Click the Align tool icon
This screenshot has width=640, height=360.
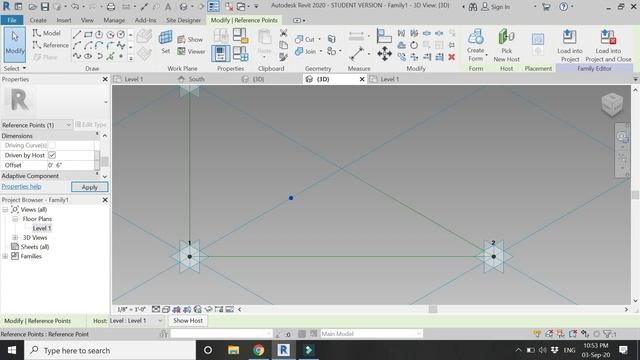pyautogui.click(x=384, y=36)
